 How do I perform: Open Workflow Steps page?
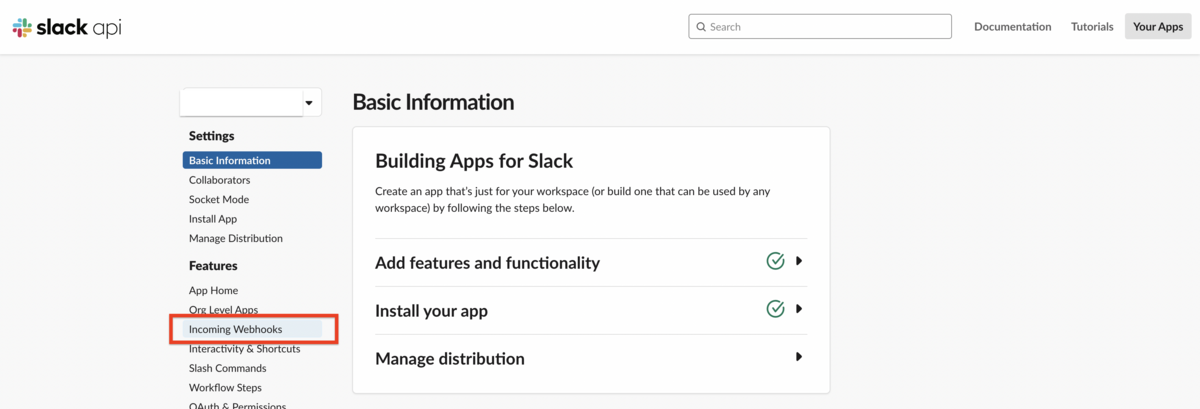point(225,387)
